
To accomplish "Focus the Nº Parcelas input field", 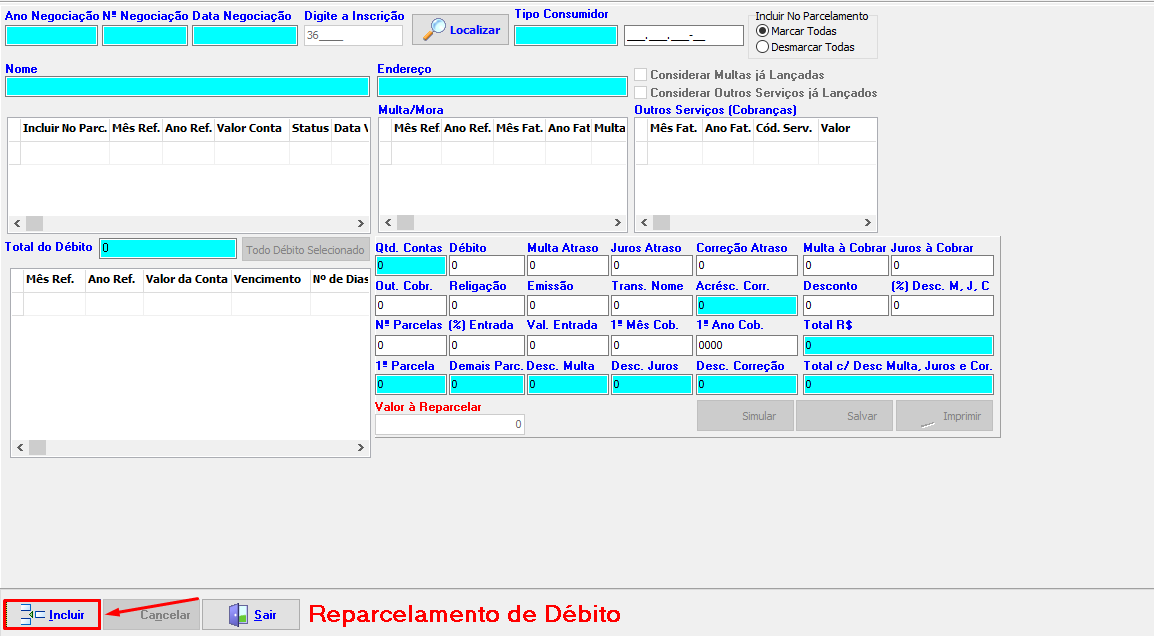I will point(410,345).
